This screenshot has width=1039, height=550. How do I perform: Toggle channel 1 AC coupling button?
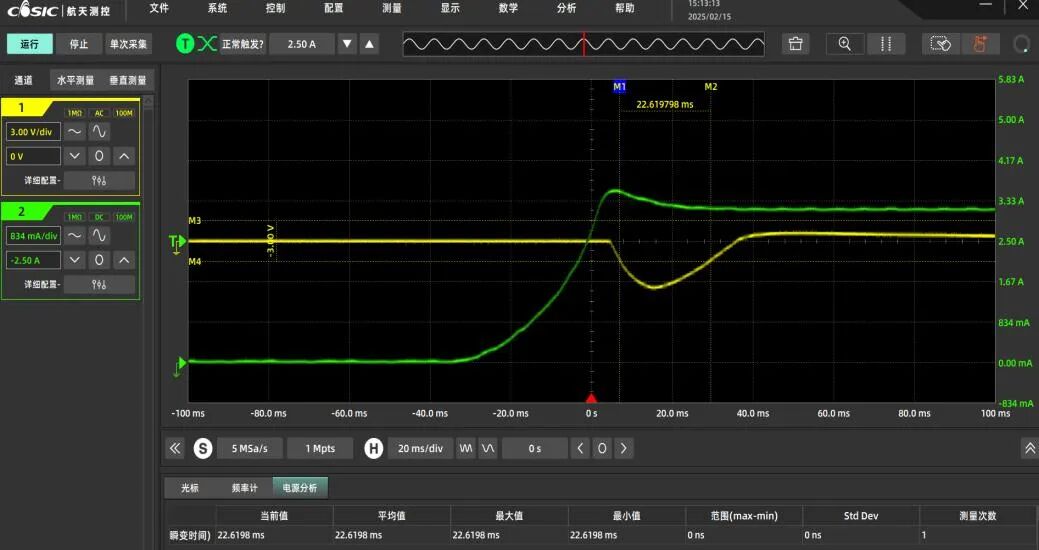tap(99, 113)
